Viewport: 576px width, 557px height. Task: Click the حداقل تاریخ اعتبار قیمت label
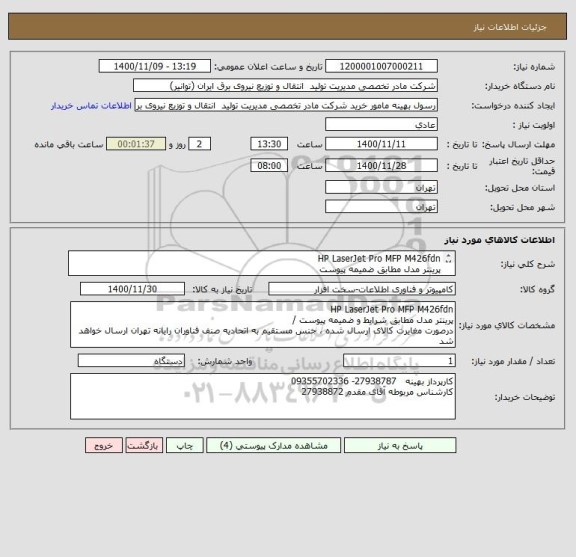pos(522,166)
